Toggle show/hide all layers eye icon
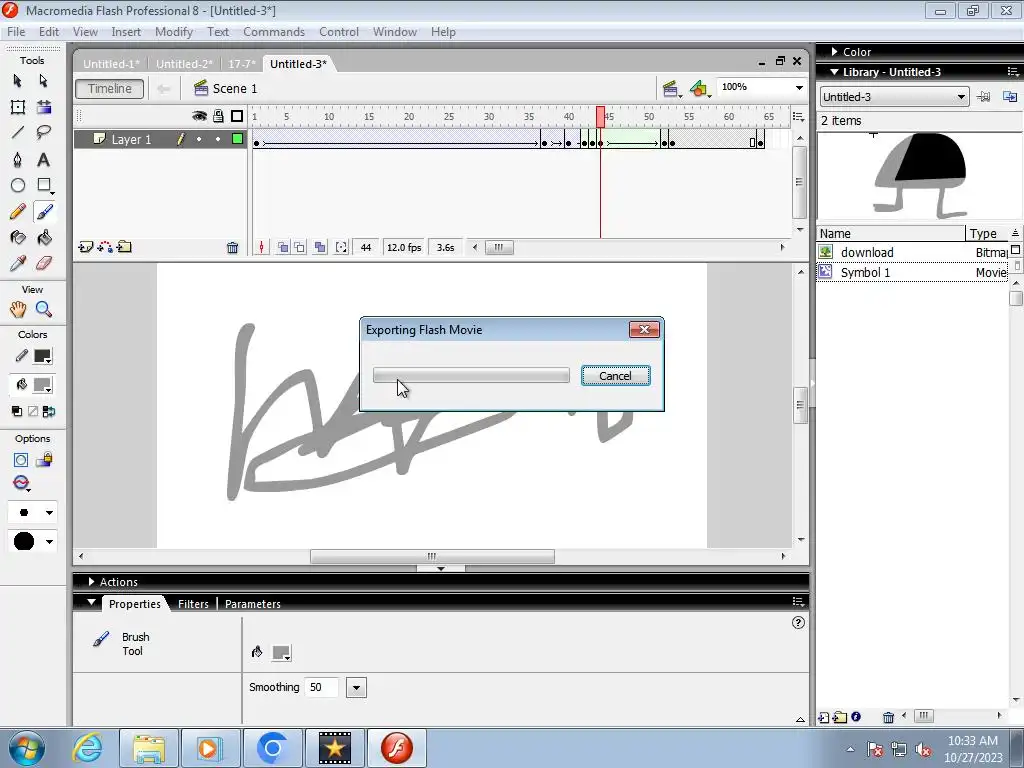1024x768 pixels. pyautogui.click(x=199, y=116)
